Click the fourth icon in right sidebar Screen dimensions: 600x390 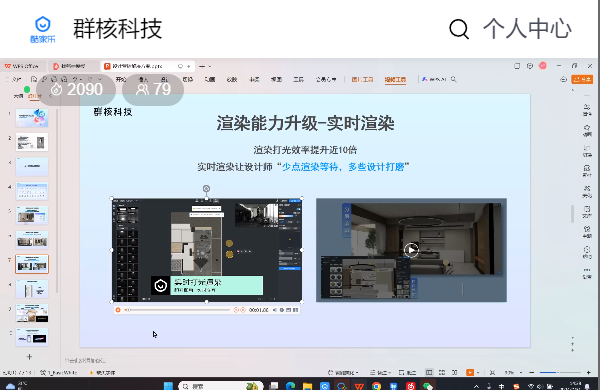coord(587,171)
